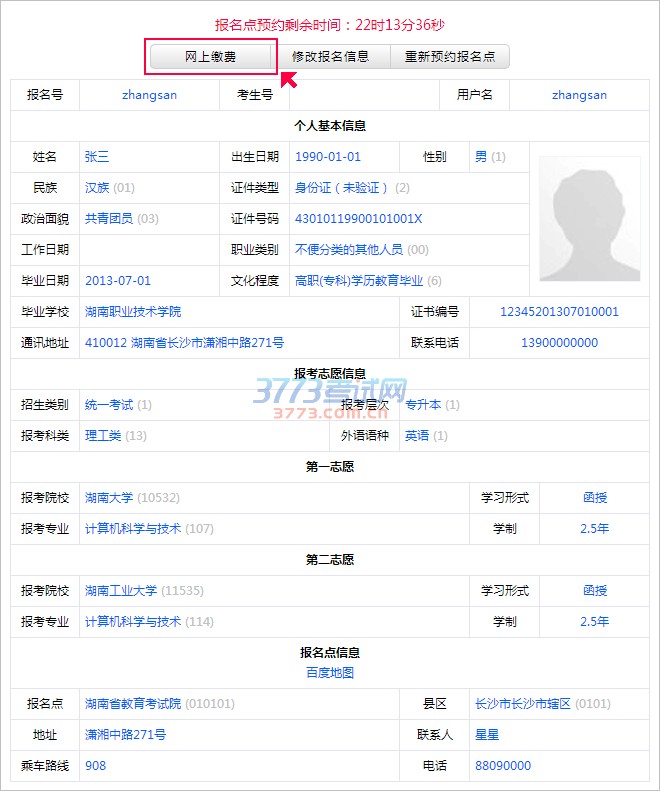Viewport: 660px width, 791px height.
Task: Click second-choice school 湖南工业大学
Action: pyautogui.click(x=121, y=591)
